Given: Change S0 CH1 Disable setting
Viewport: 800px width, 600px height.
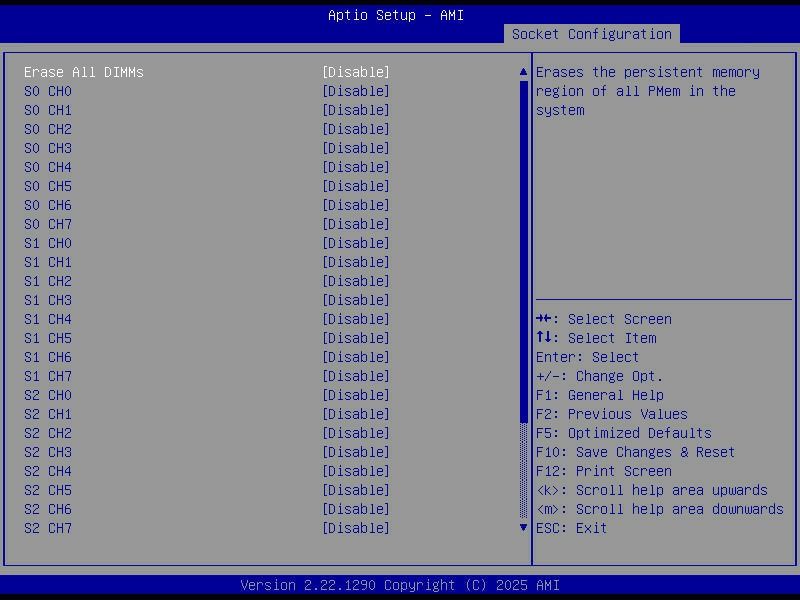Looking at the screenshot, I should (356, 110).
